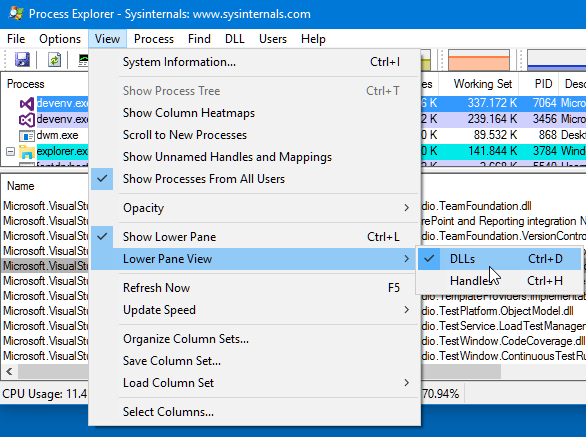The width and height of the screenshot is (586, 437).
Task: Expand the Update Speed submenu
Action: [254, 310]
